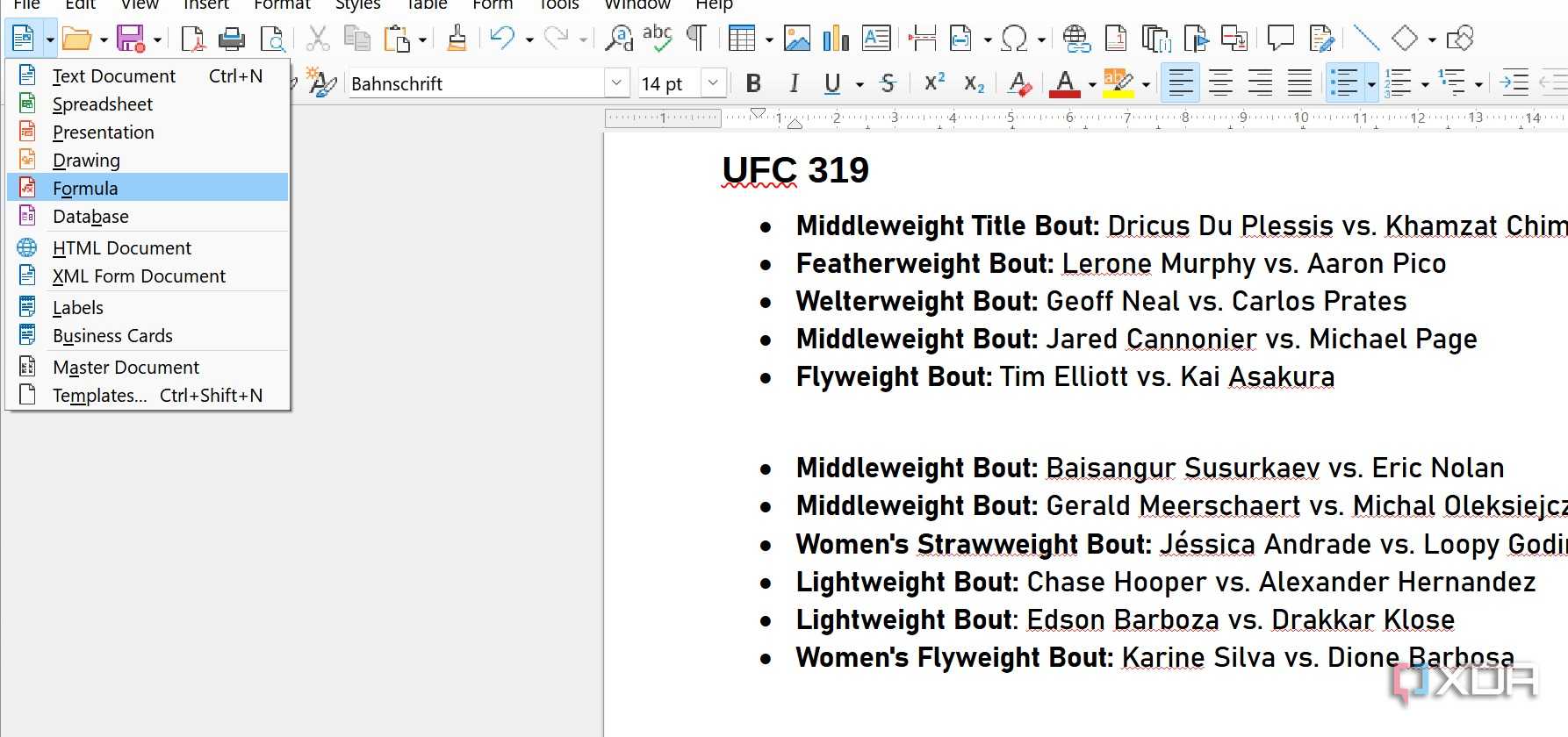The width and height of the screenshot is (1568, 737).
Task: Click the Clone Formatting paintbrush icon
Action: pos(457,39)
